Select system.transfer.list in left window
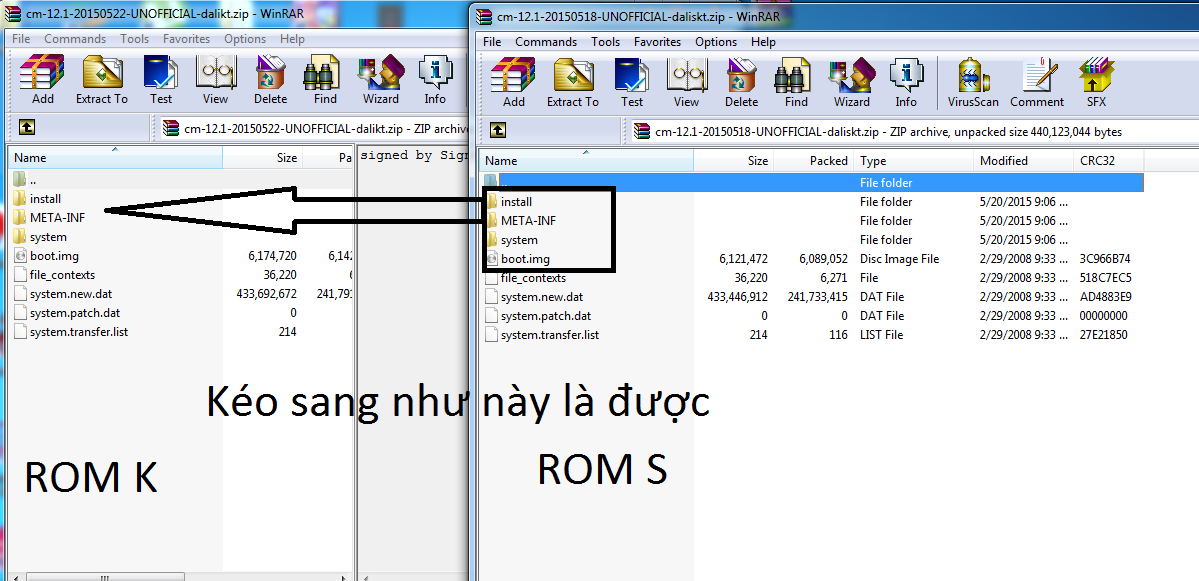1199x581 pixels. pyautogui.click(x=70, y=333)
